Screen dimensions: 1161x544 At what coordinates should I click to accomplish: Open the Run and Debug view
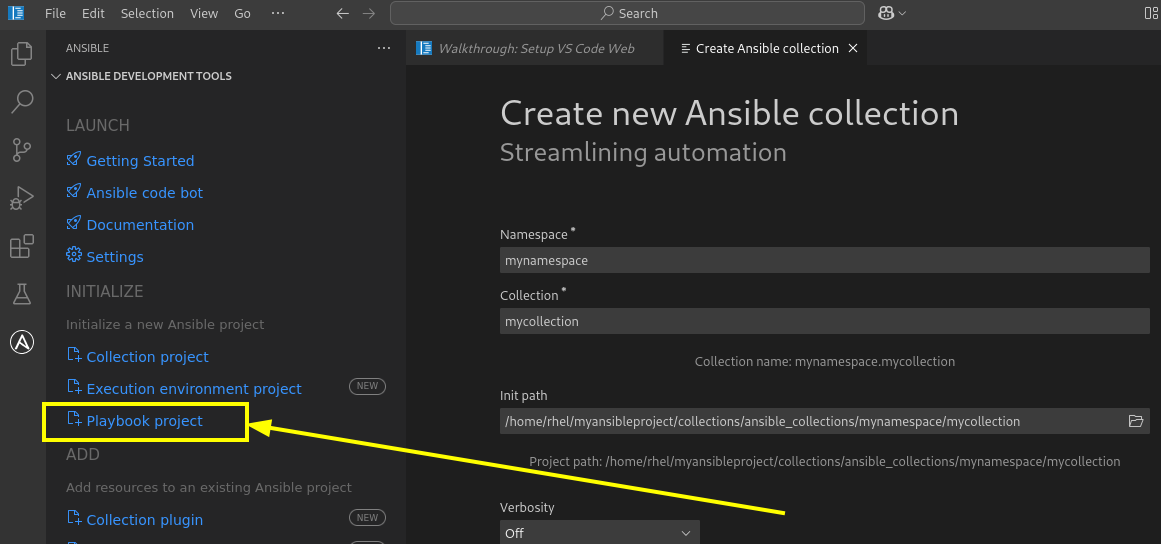[21, 198]
